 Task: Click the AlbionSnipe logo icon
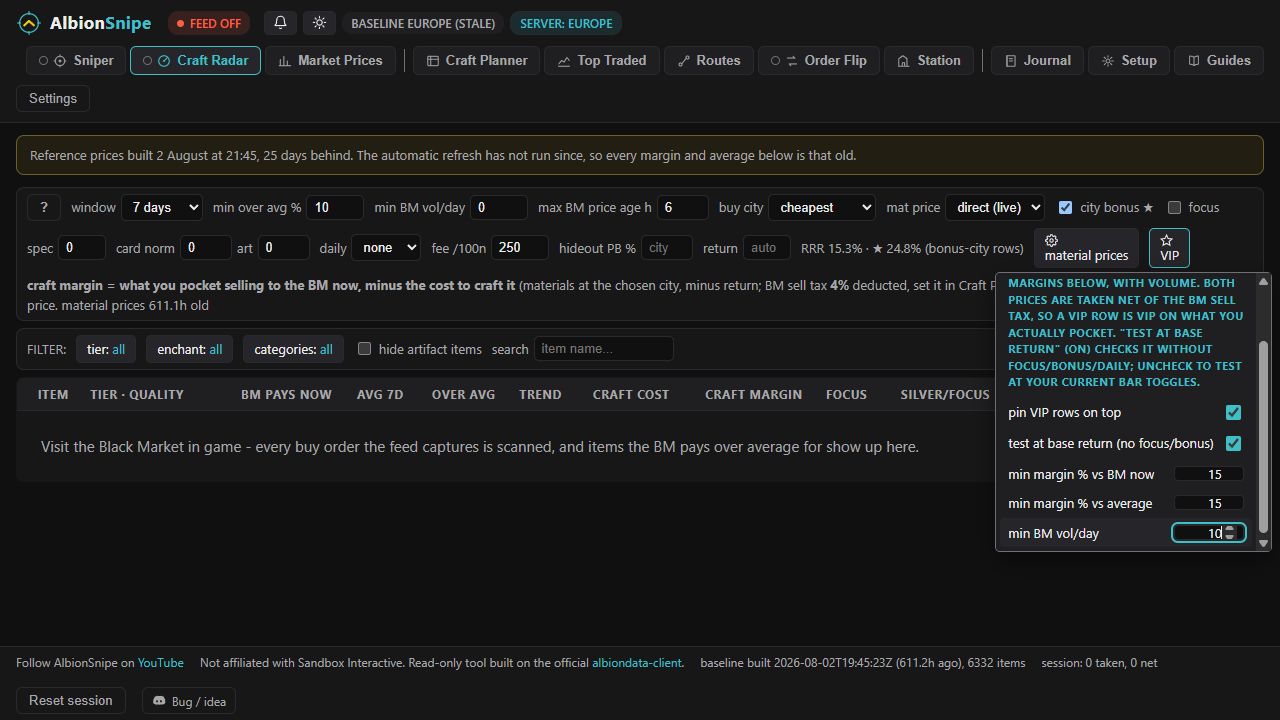click(29, 23)
